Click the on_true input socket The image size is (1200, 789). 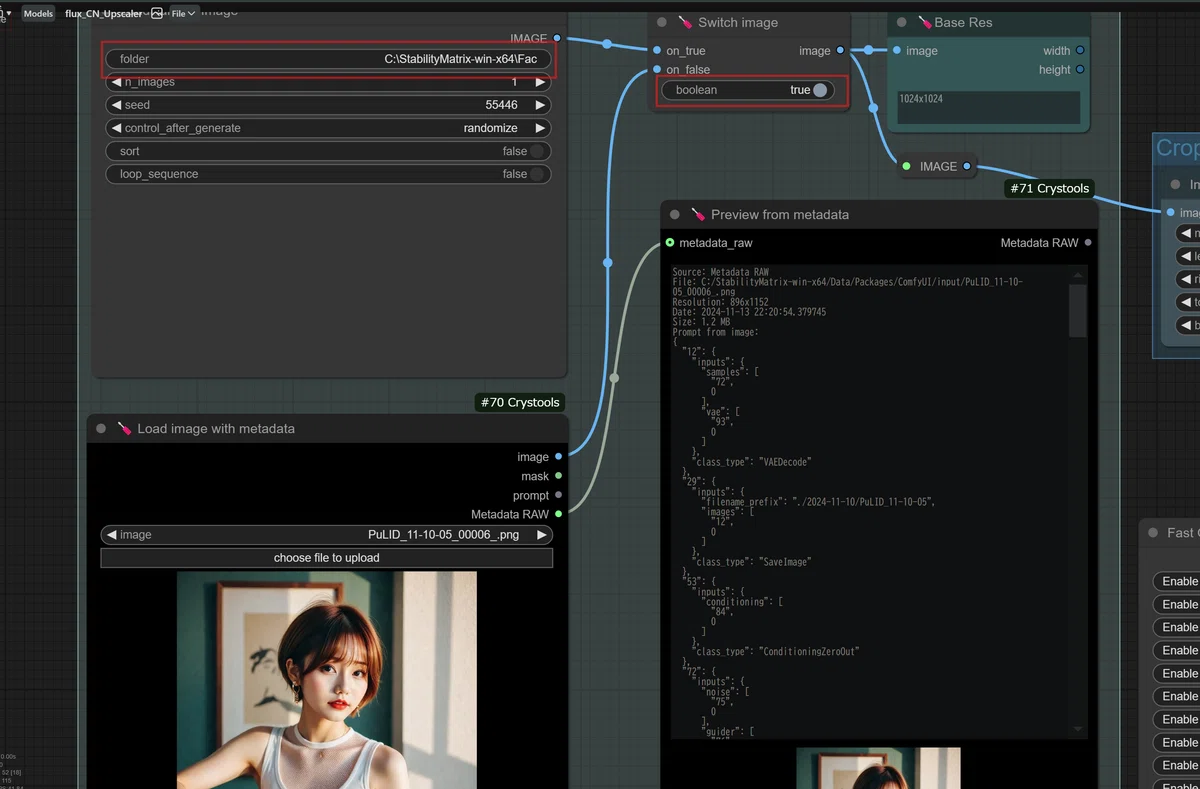click(657, 50)
